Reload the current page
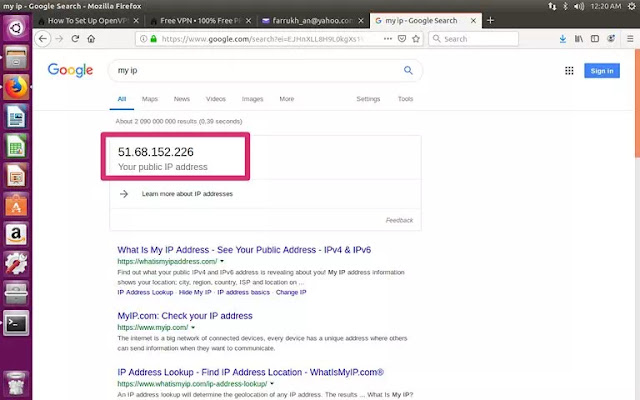The width and height of the screenshot is (640, 400). click(75, 39)
